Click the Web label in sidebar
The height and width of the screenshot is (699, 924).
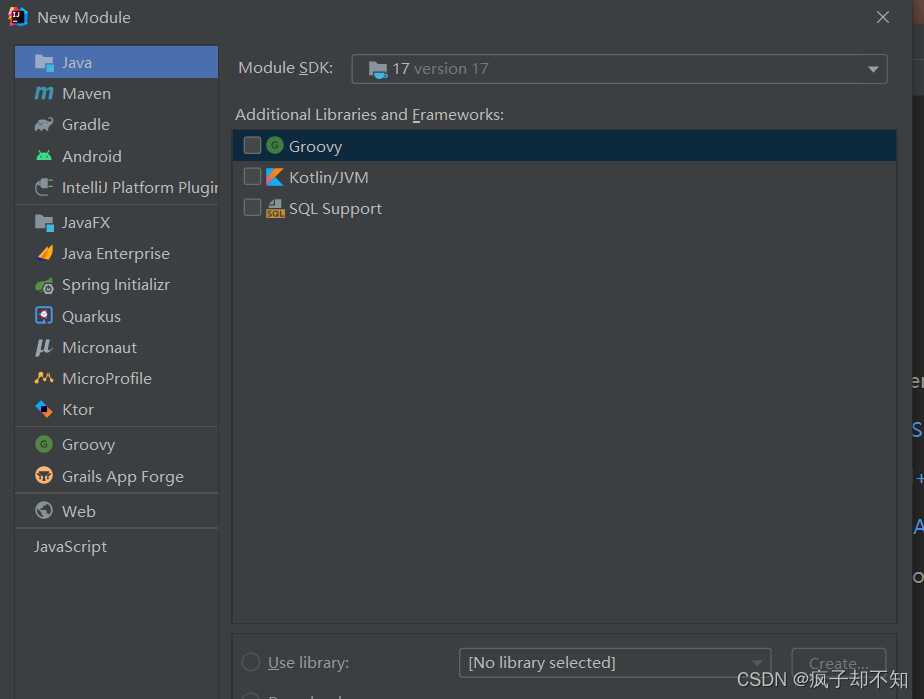coord(79,511)
